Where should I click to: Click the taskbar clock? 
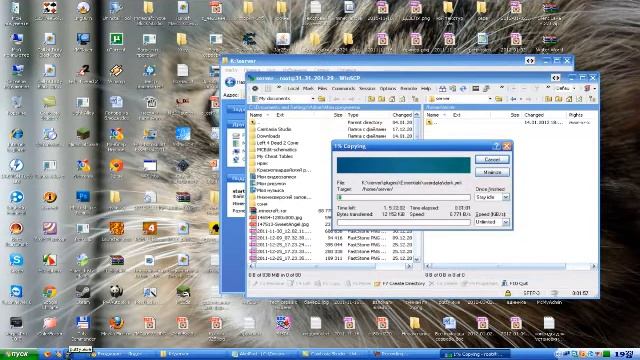(x=624, y=354)
